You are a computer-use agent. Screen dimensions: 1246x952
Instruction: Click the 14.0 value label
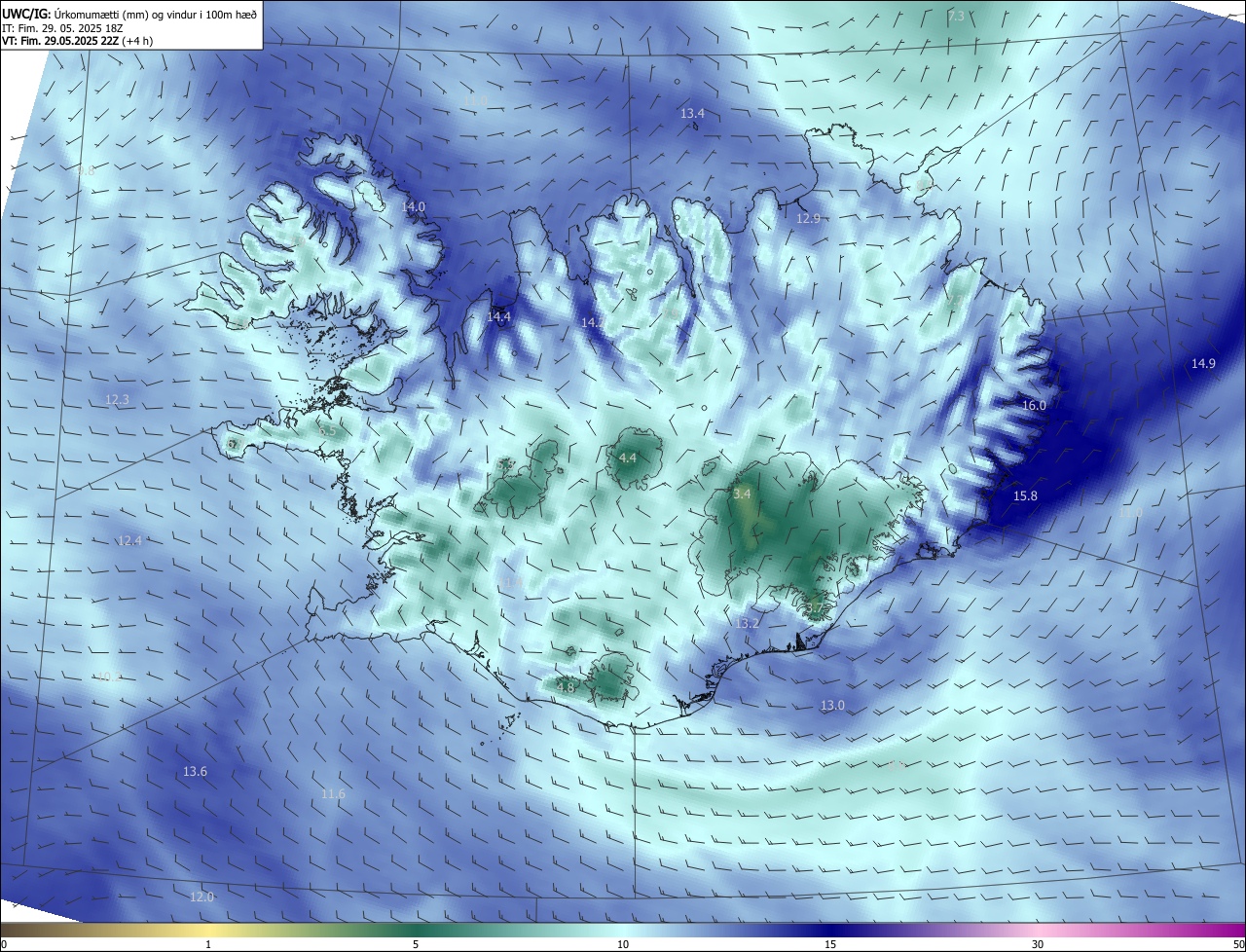[x=414, y=206]
